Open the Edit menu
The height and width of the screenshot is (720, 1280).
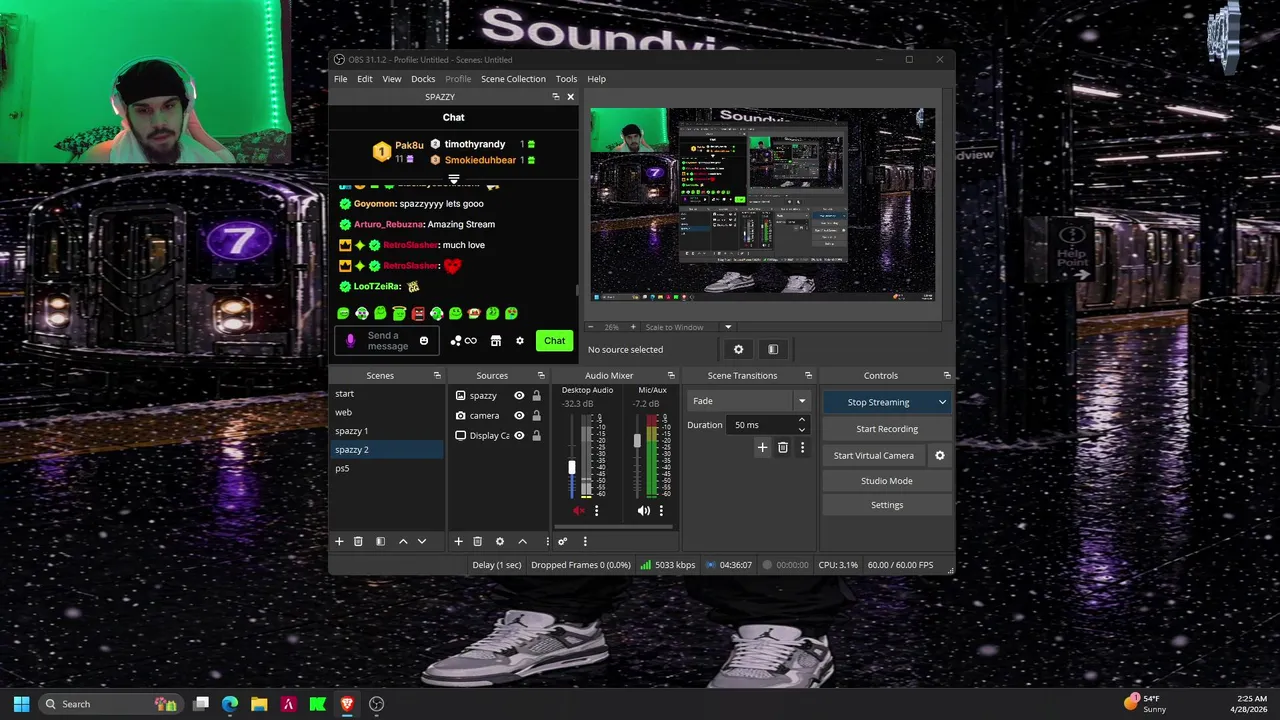(x=365, y=79)
